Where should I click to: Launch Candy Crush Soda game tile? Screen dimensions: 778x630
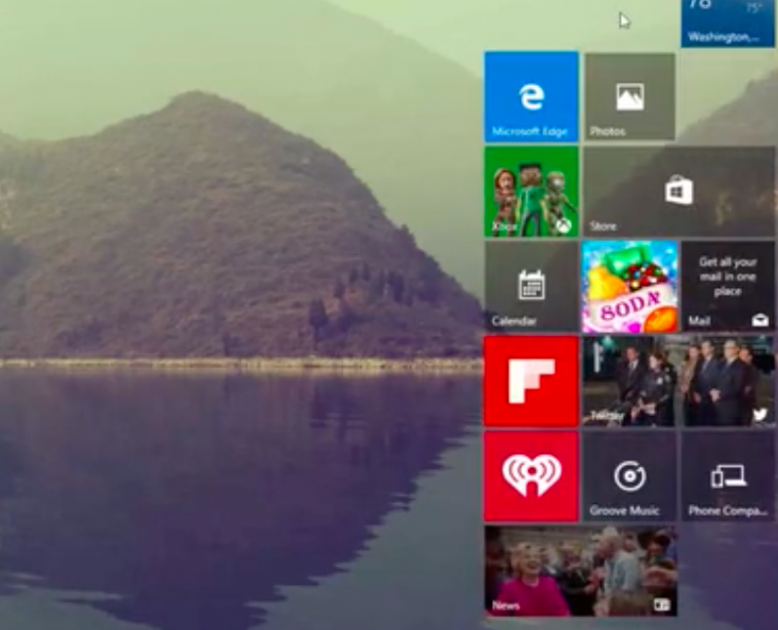click(629, 286)
